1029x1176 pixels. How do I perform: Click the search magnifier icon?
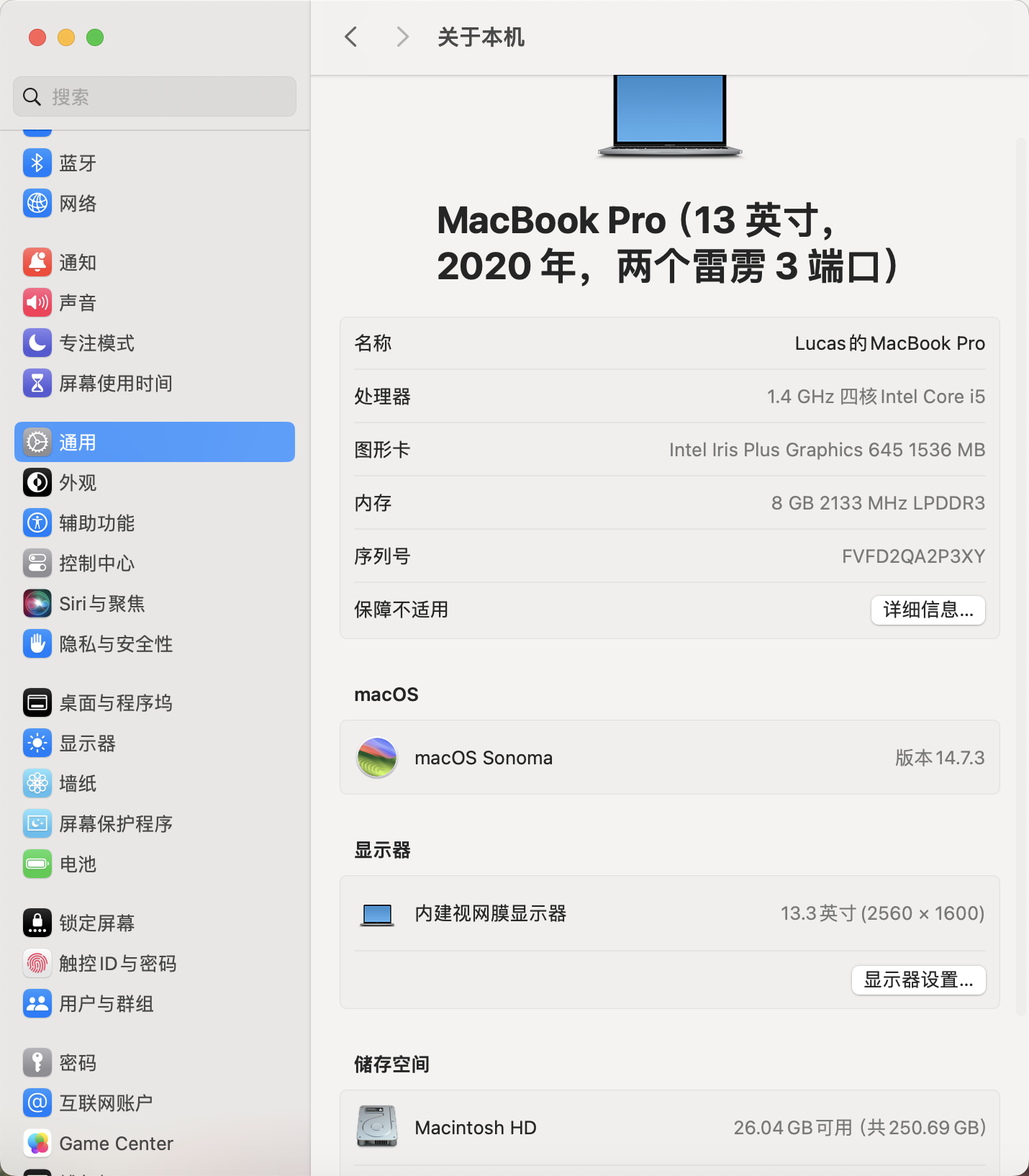(x=32, y=96)
